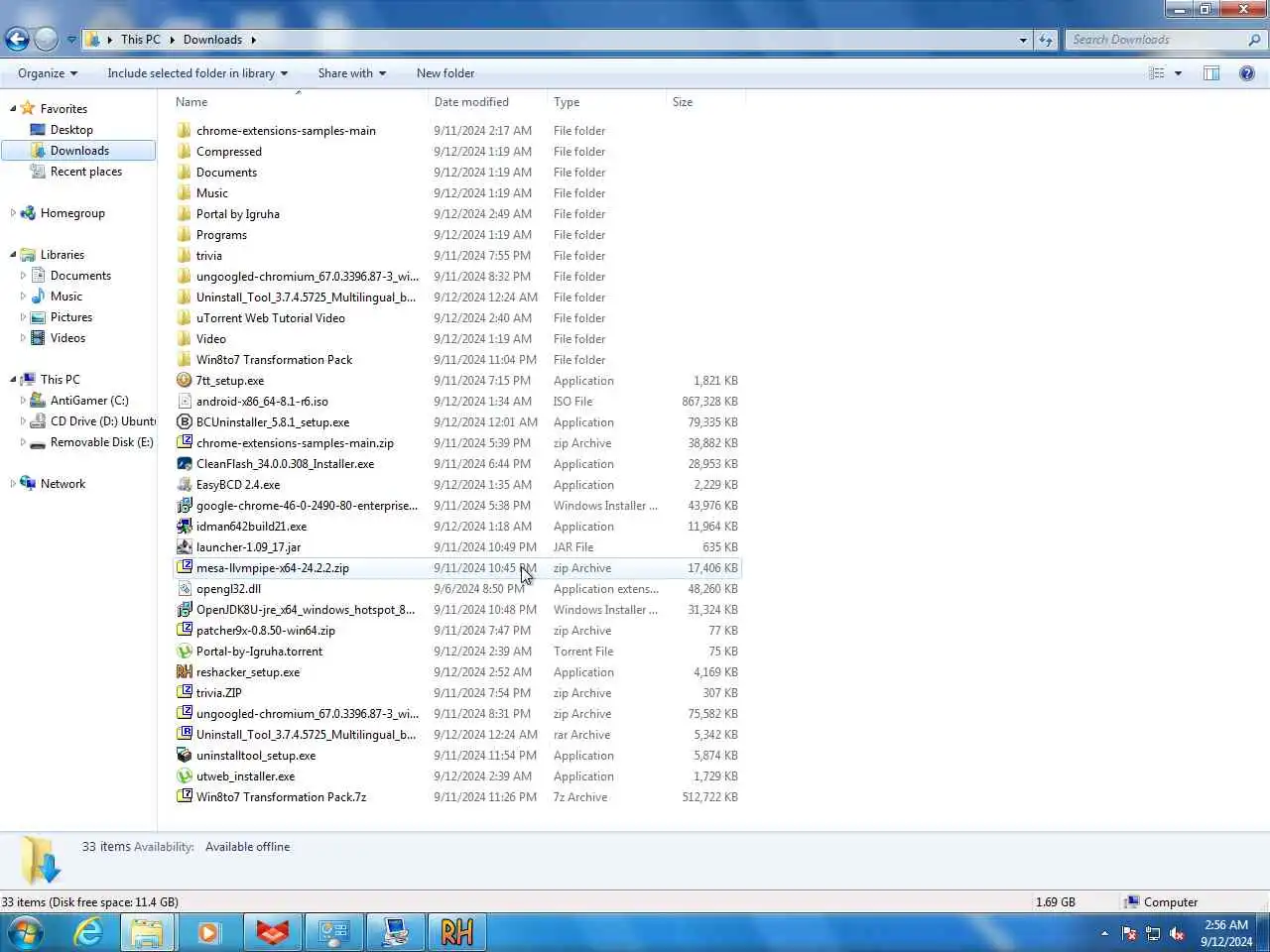Select the EasyBCD 2.4.exe icon
This screenshot has width=1270, height=952.
185,484
